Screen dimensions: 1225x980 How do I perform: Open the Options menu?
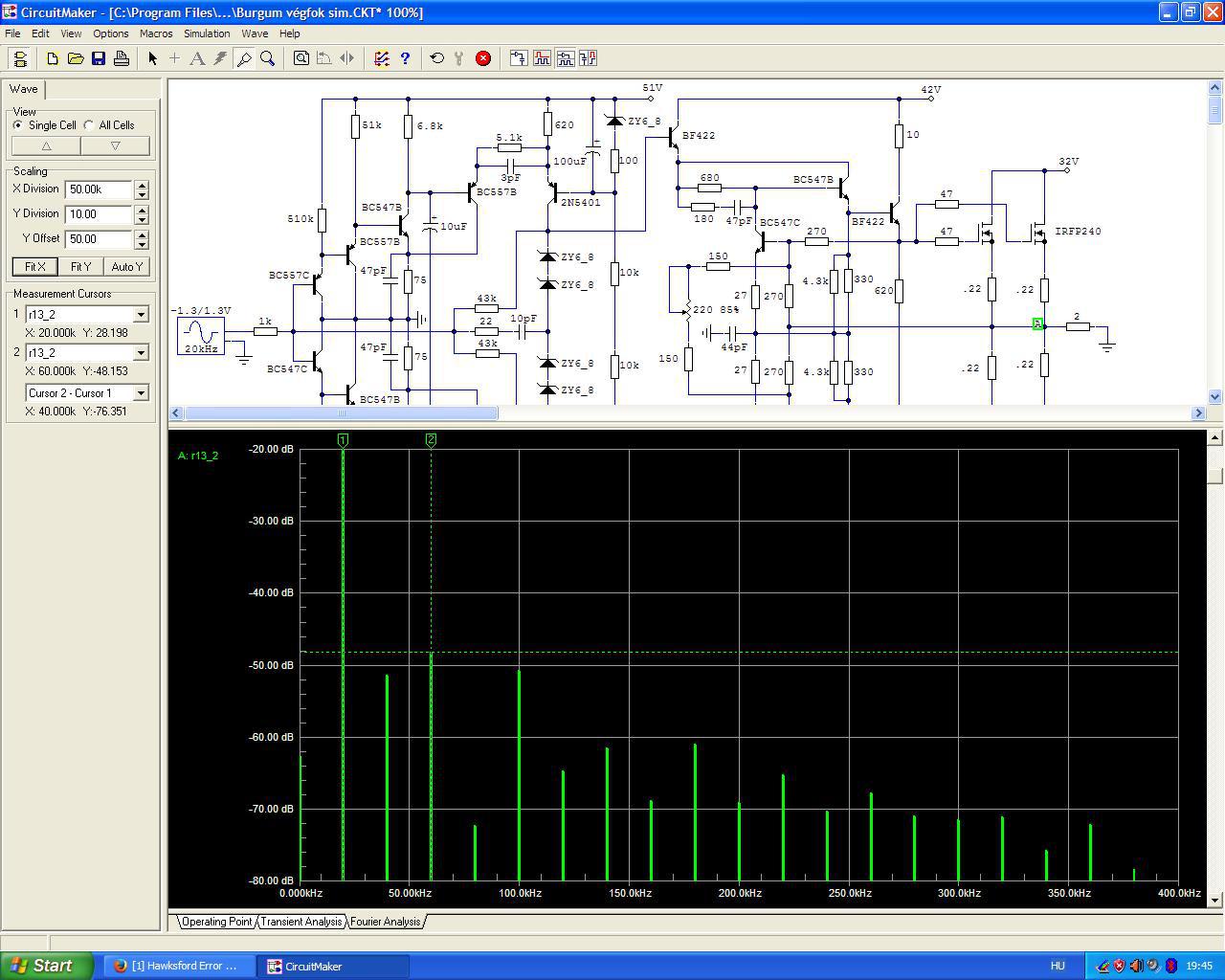tap(111, 33)
